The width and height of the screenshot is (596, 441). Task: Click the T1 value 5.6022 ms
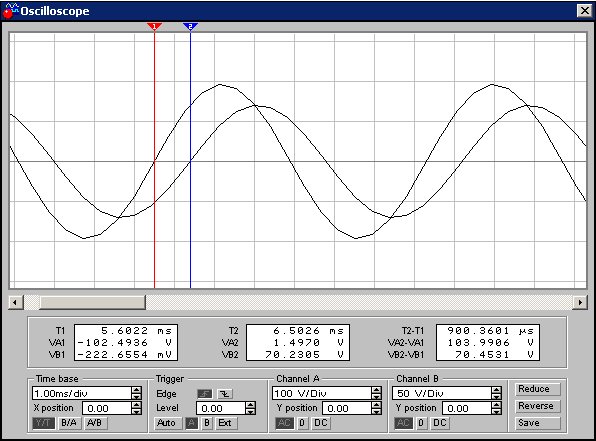click(136, 331)
